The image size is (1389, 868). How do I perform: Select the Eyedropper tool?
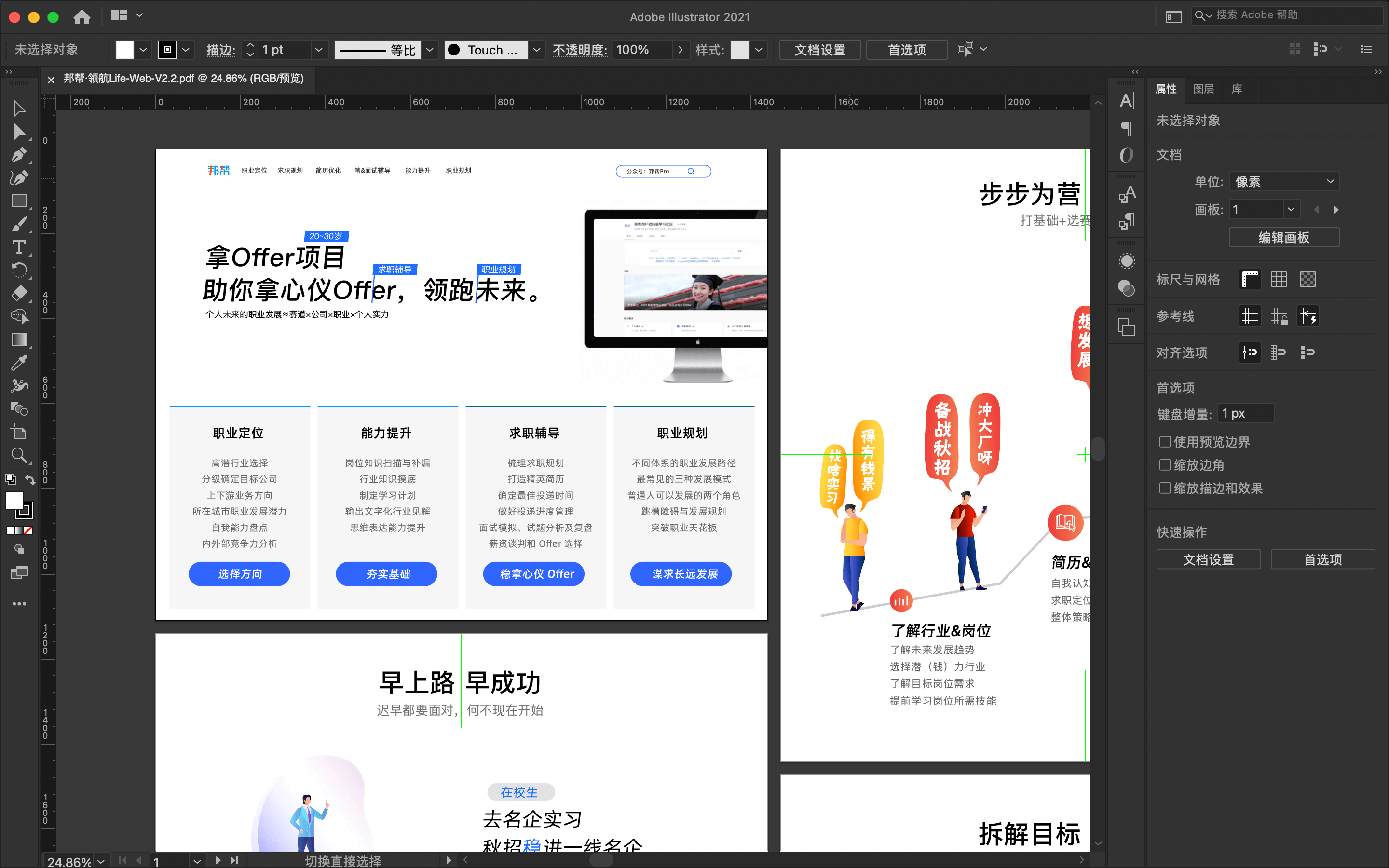coord(19,363)
